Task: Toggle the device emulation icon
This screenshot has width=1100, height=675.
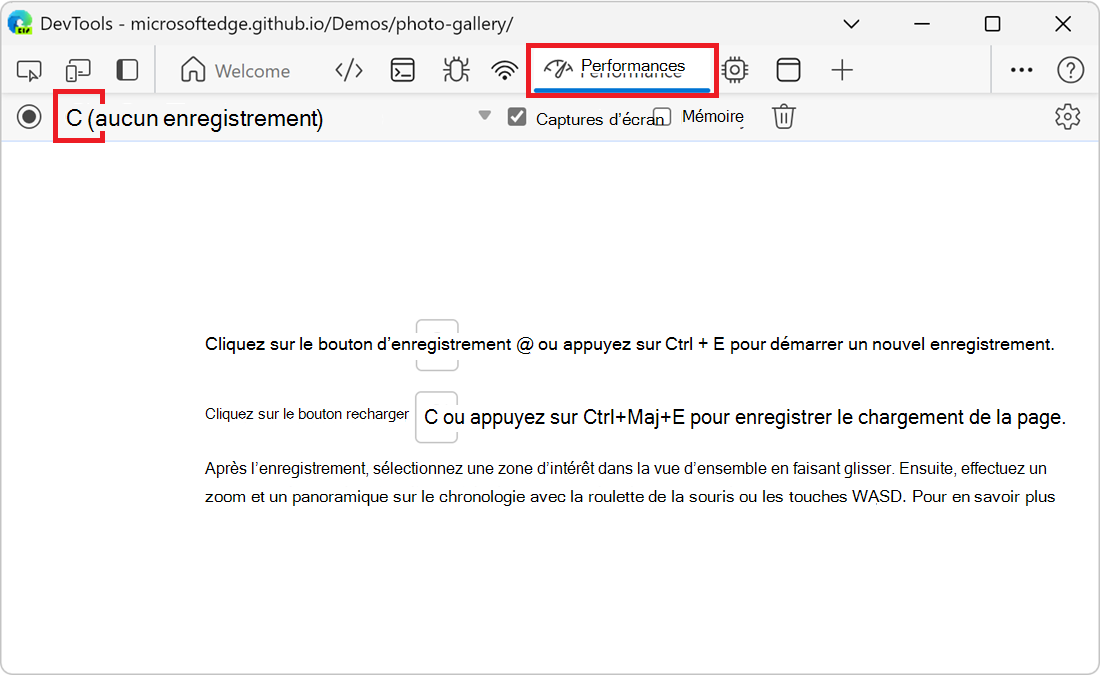Action: pyautogui.click(x=78, y=70)
